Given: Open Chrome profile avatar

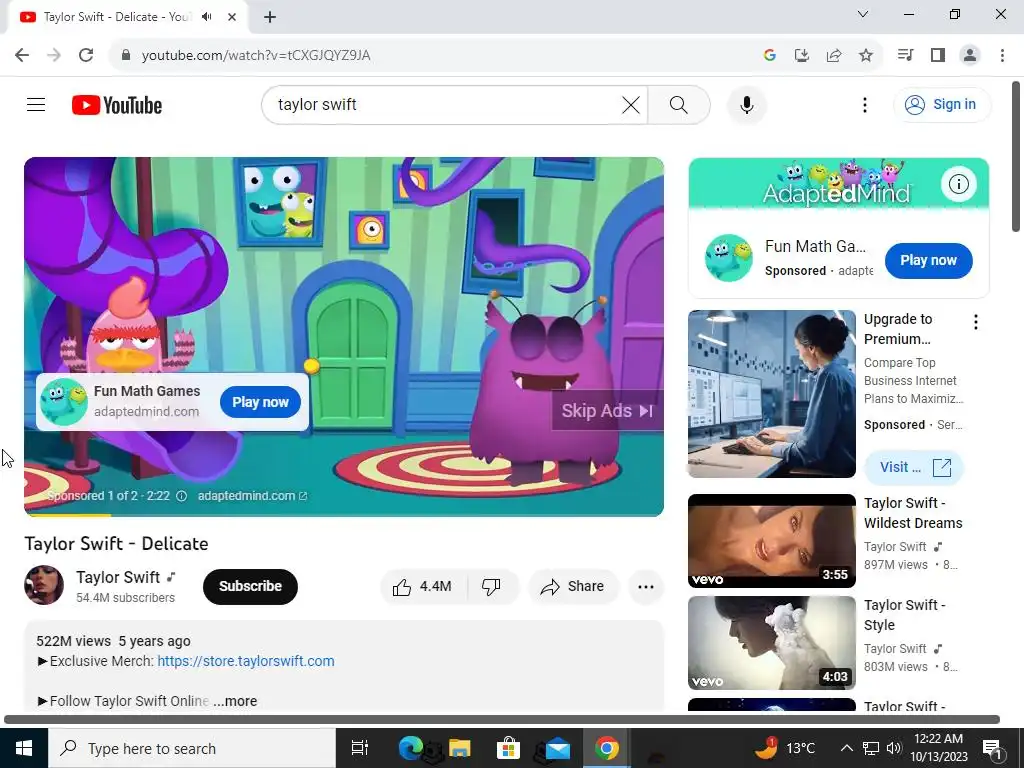Looking at the screenshot, I should coord(970,55).
